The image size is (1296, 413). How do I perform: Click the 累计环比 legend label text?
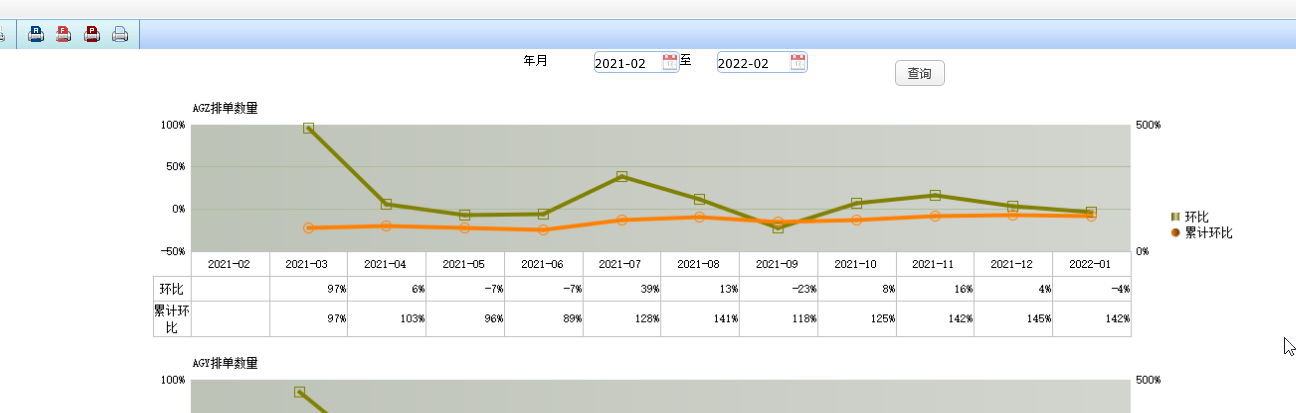click(x=1209, y=232)
